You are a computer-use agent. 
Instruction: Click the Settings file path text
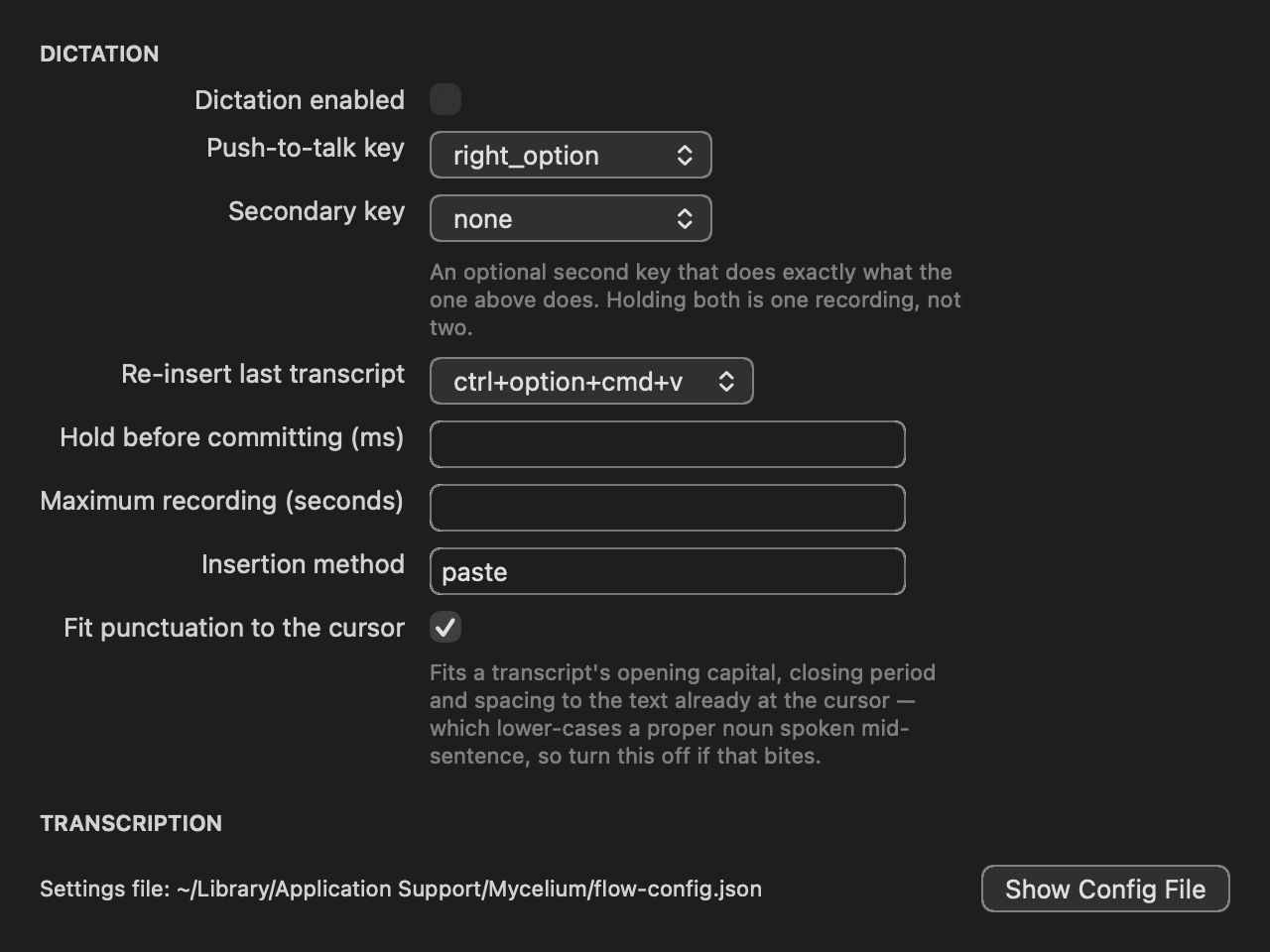(x=401, y=889)
